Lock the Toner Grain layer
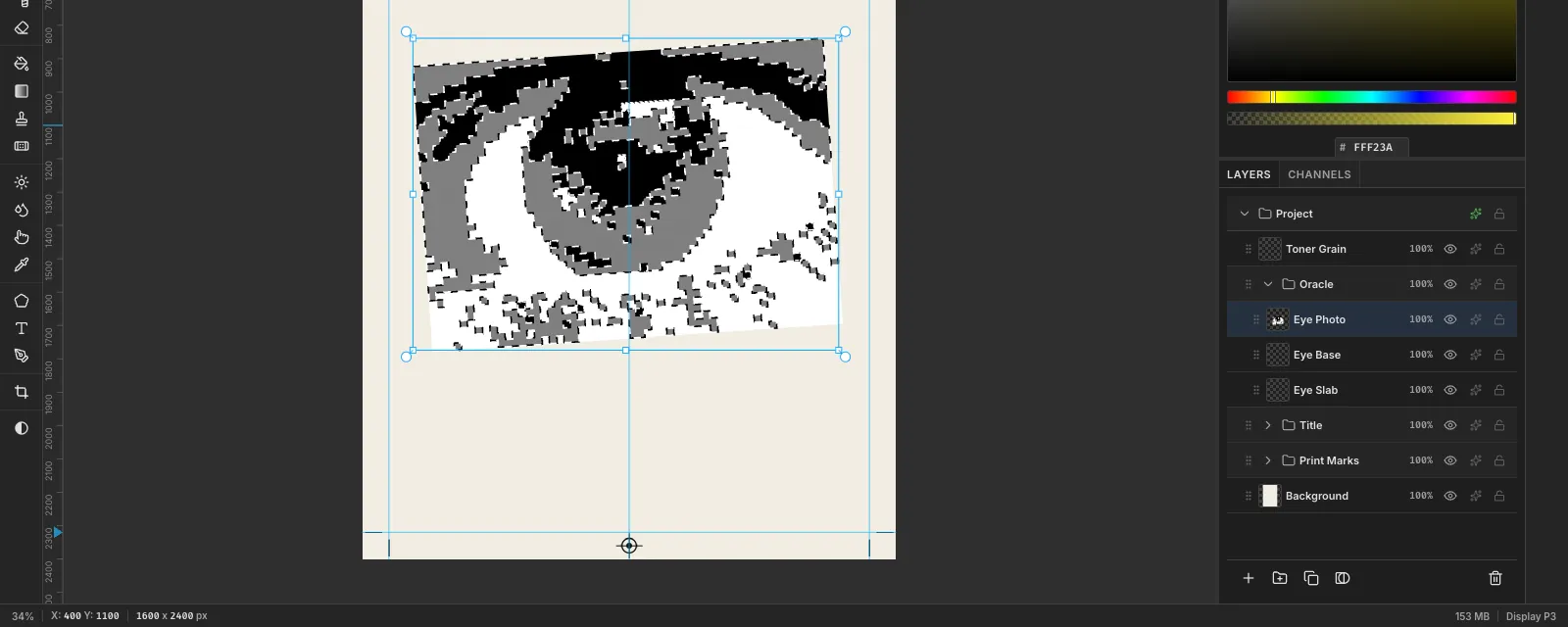 (x=1499, y=249)
